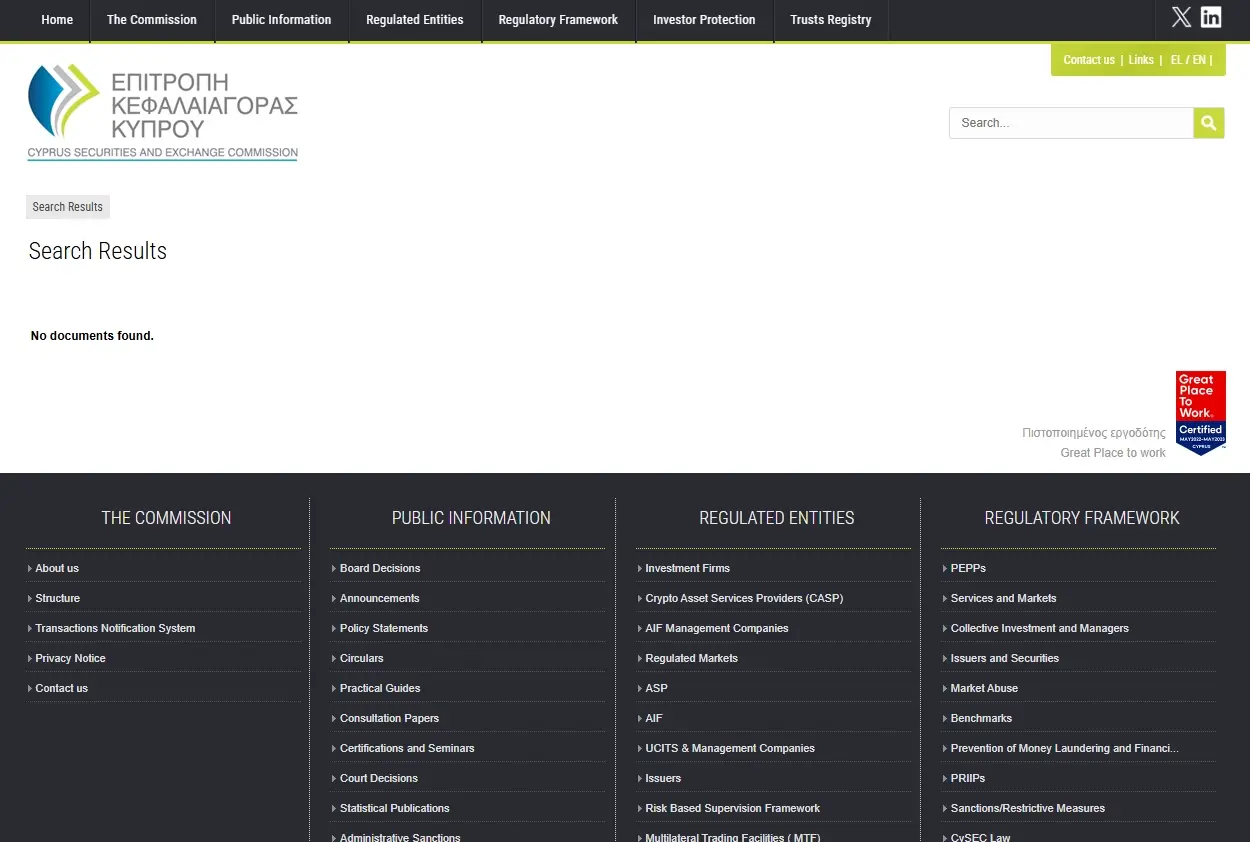Click the green search magnifier button
This screenshot has height=842, width=1250.
pos(1208,123)
